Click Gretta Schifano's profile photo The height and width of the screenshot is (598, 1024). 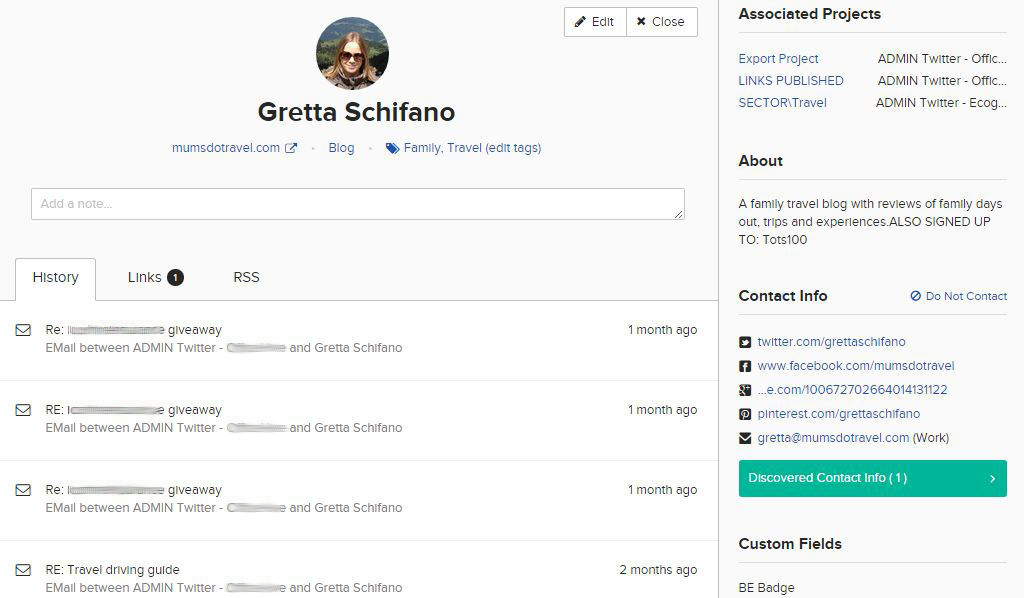coord(354,53)
